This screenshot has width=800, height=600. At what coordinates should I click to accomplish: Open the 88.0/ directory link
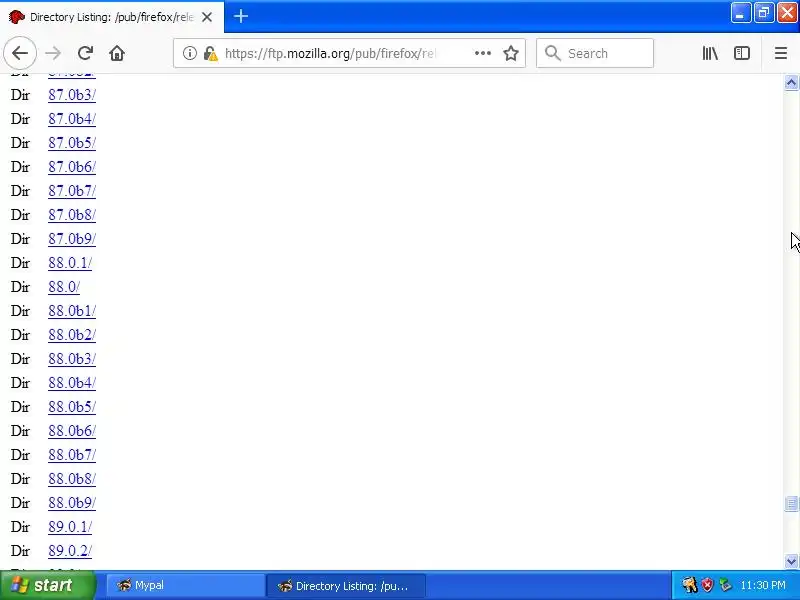[64, 287]
